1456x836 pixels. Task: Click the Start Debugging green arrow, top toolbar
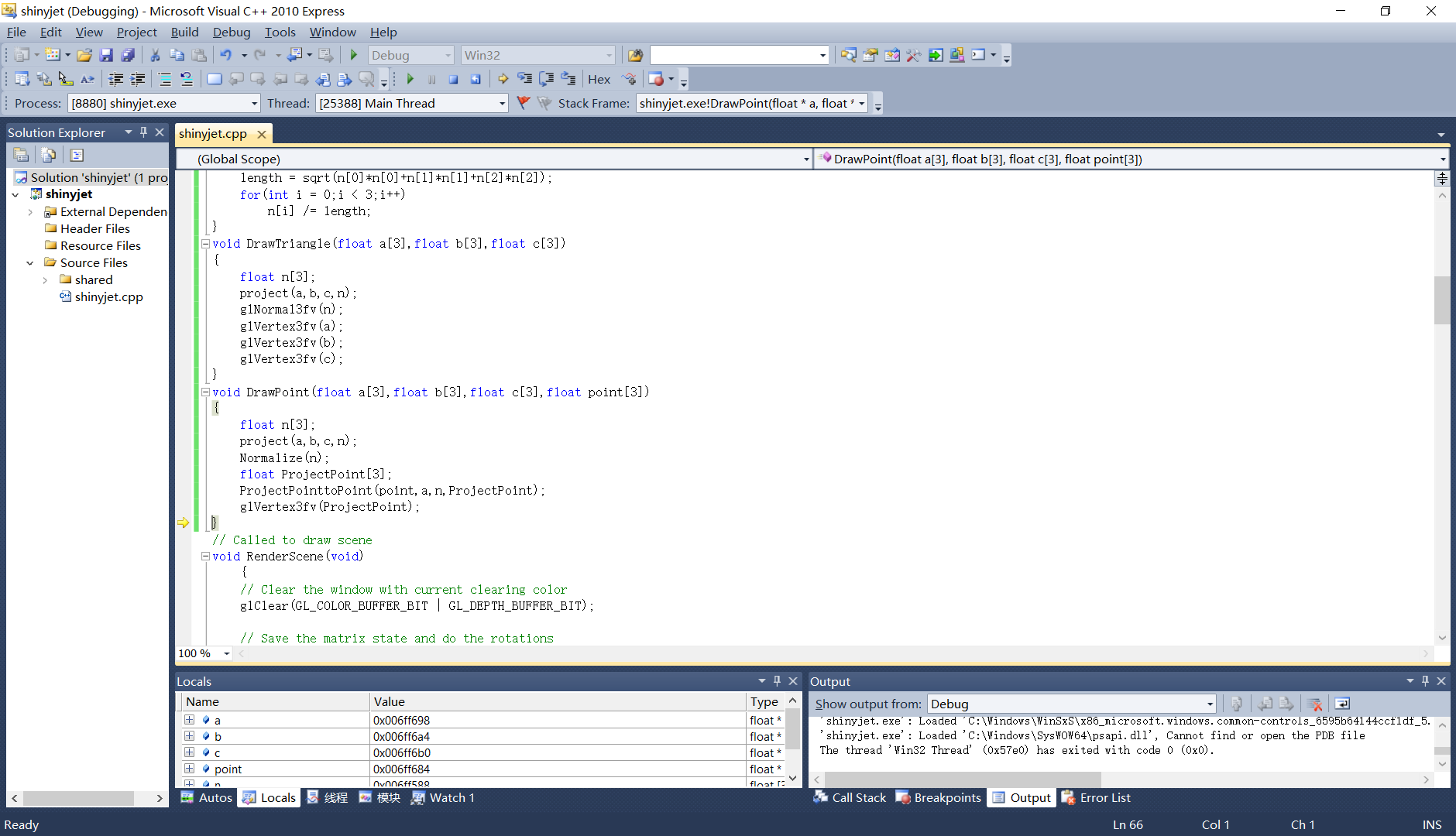[x=354, y=55]
